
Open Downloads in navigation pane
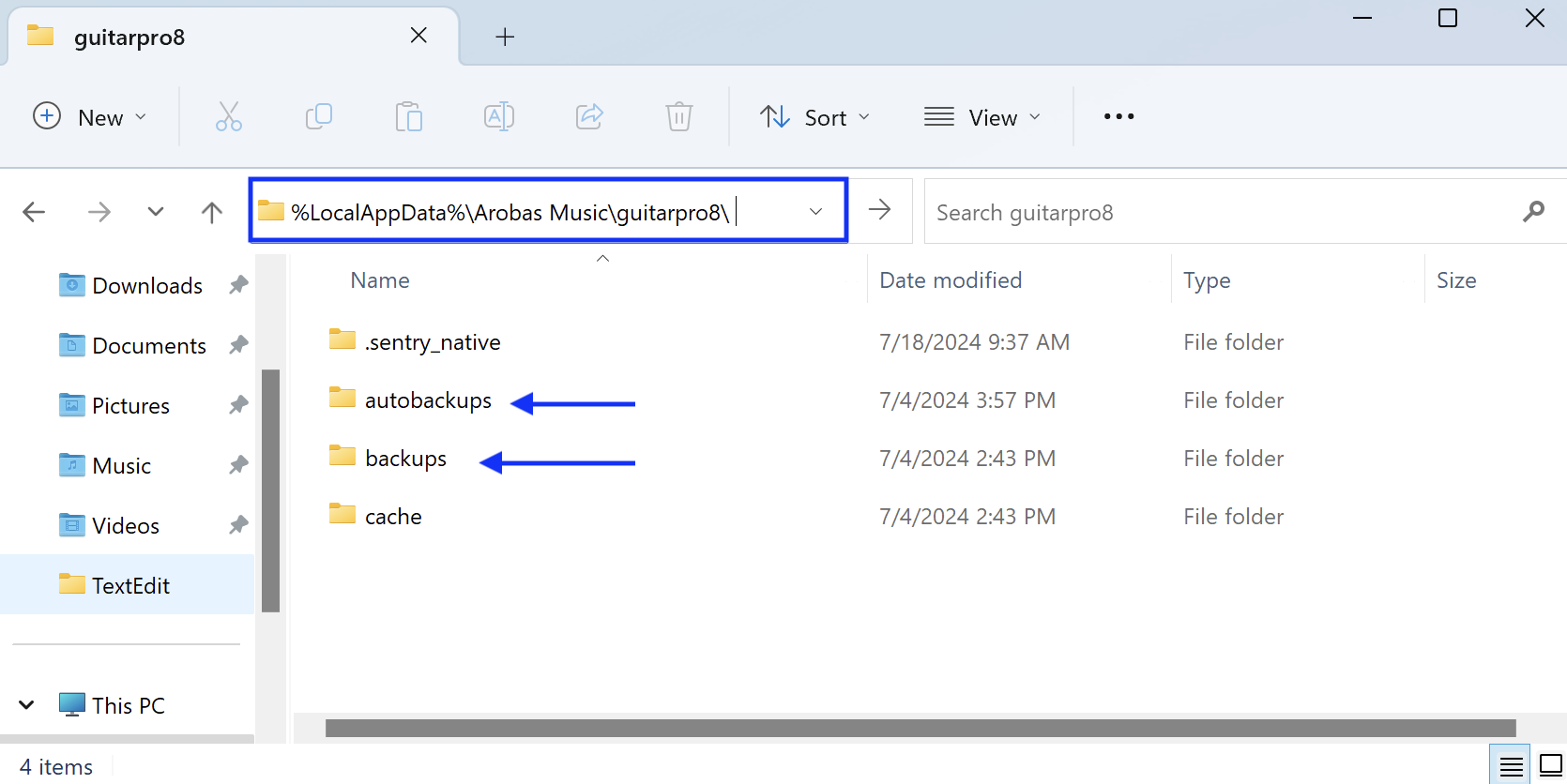click(147, 286)
